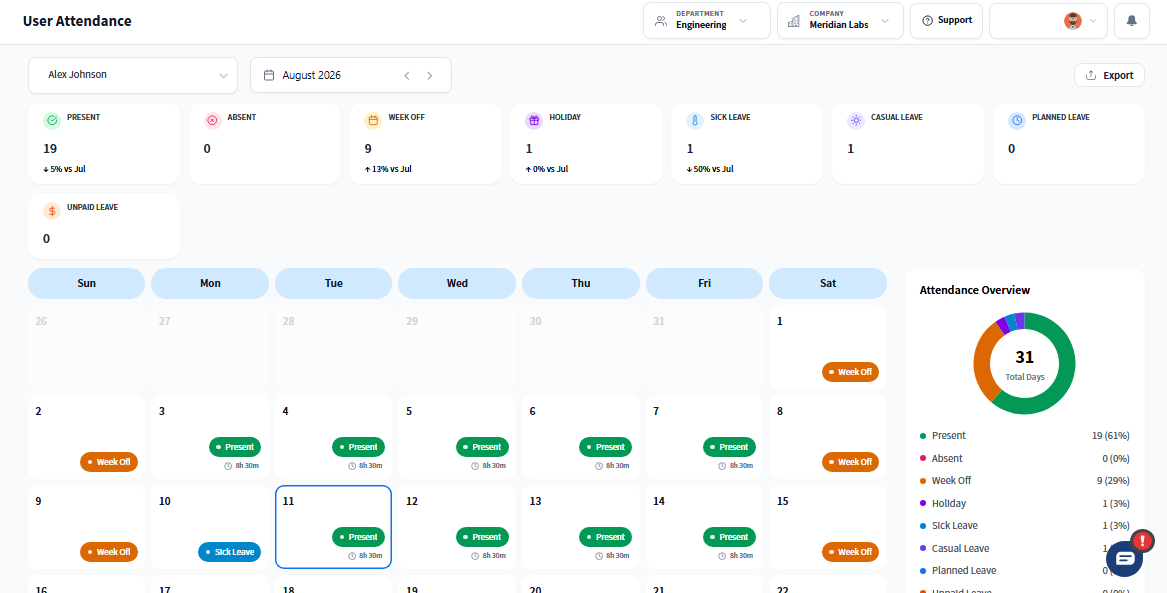The width and height of the screenshot is (1167, 593).
Task: Click the Week Off badge on August 9
Action: (109, 552)
